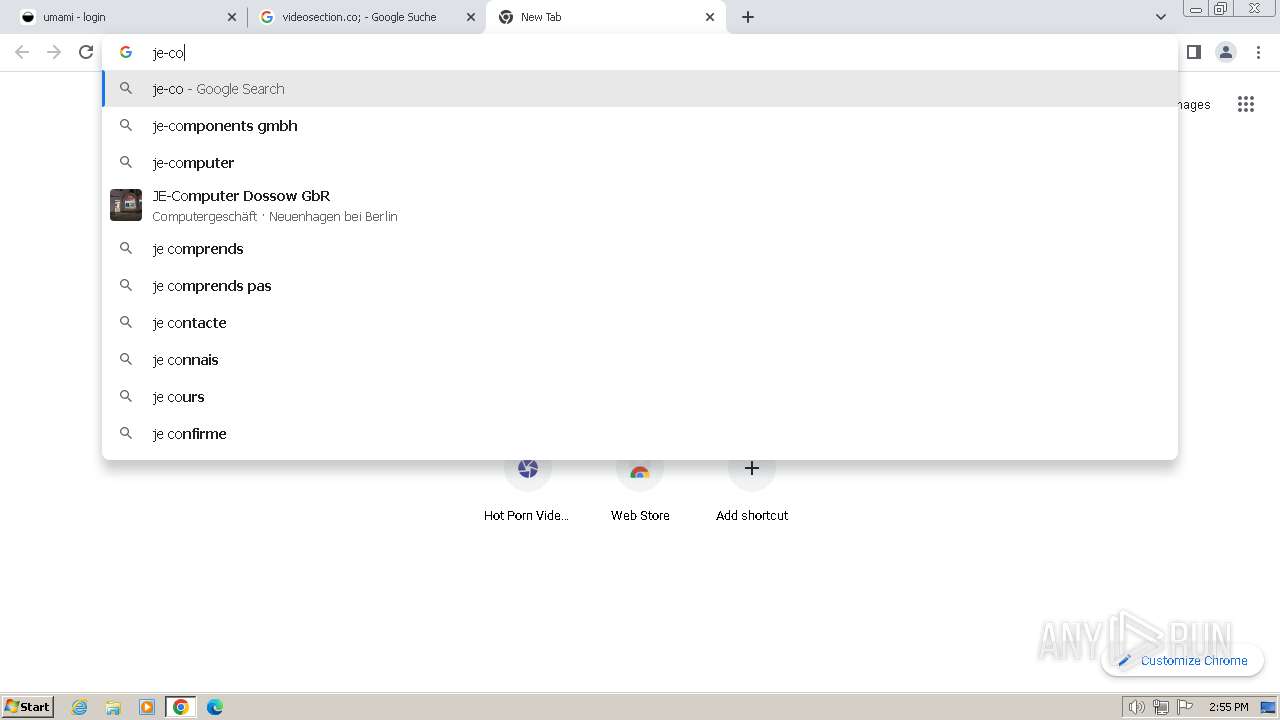
Task: Close the New Tab tab
Action: pos(710,17)
